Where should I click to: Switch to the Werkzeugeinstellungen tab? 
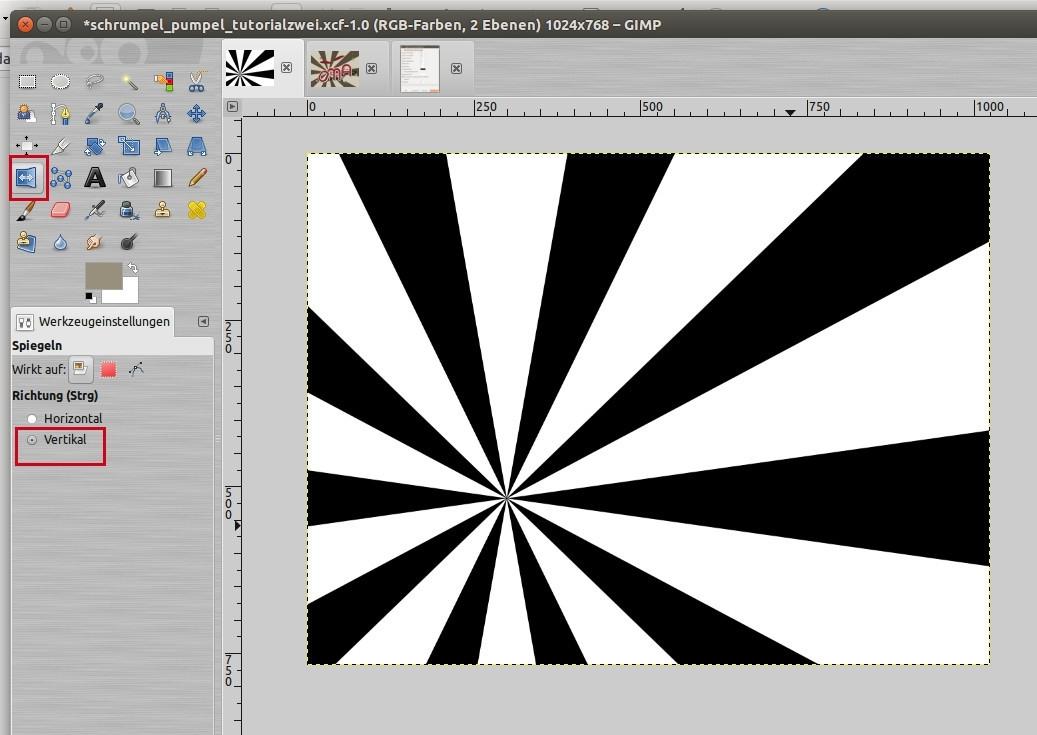coord(93,322)
